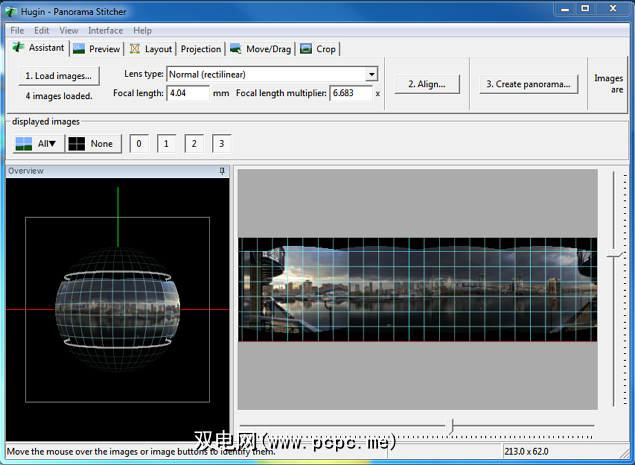Open the Layout tab
The width and height of the screenshot is (635, 465).
pyautogui.click(x=150, y=48)
